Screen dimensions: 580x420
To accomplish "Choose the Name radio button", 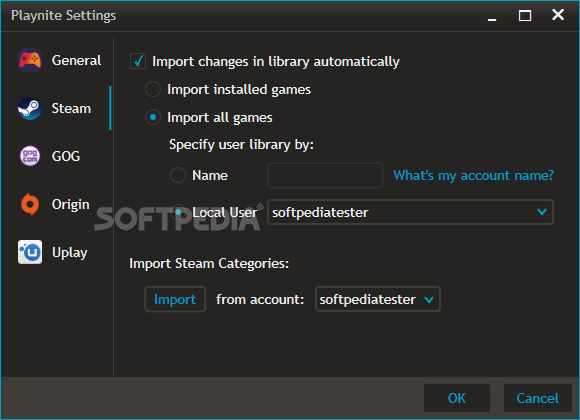I will (x=178, y=175).
